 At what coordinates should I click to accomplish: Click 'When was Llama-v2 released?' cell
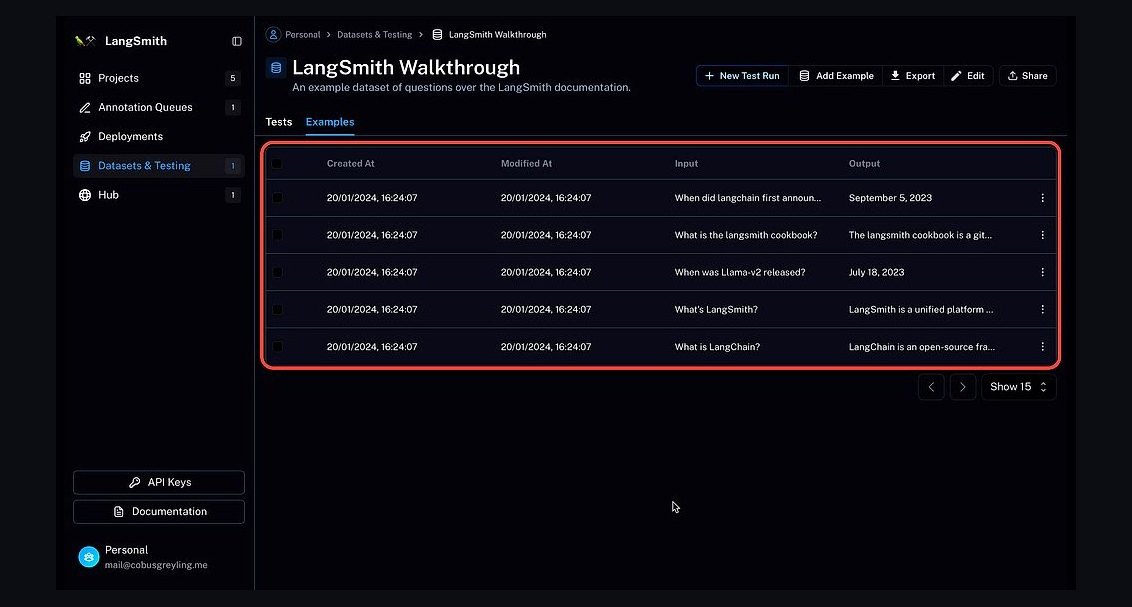[740, 272]
